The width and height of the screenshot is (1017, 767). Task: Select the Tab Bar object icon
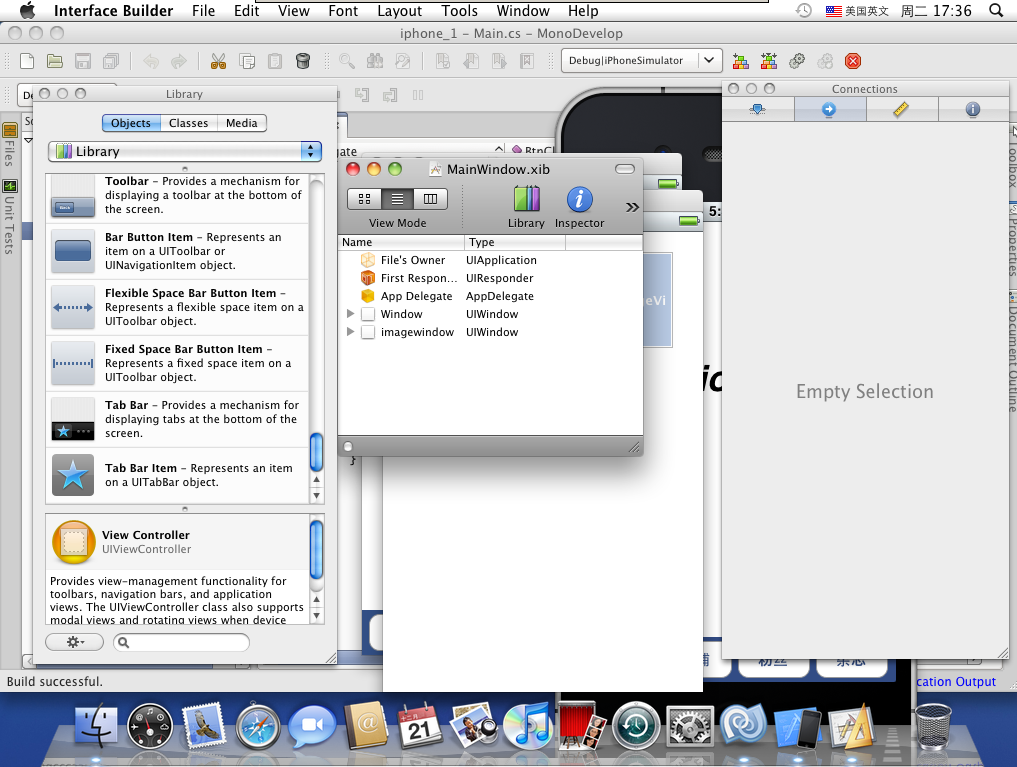(73, 419)
